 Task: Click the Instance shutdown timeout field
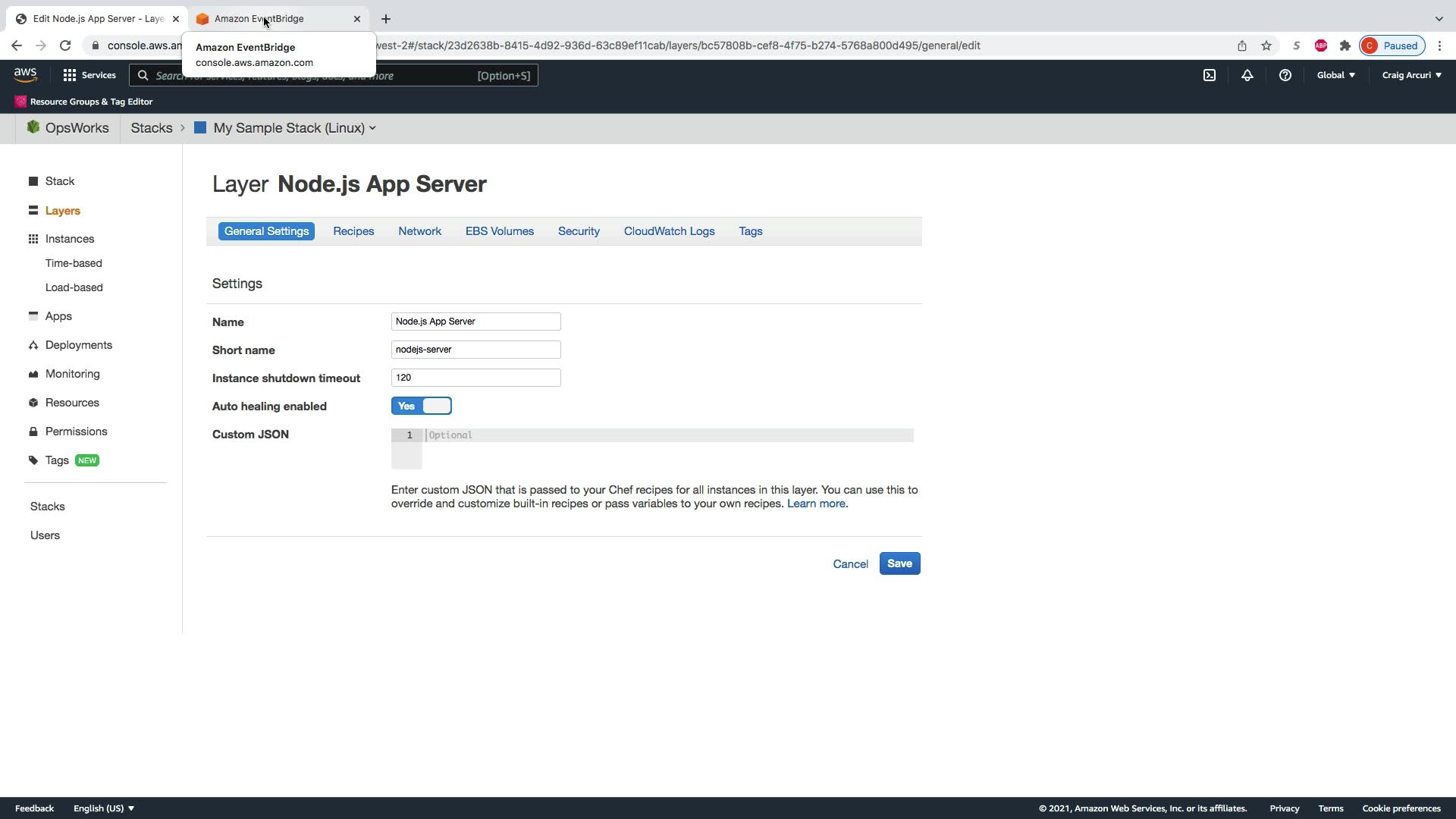475,378
